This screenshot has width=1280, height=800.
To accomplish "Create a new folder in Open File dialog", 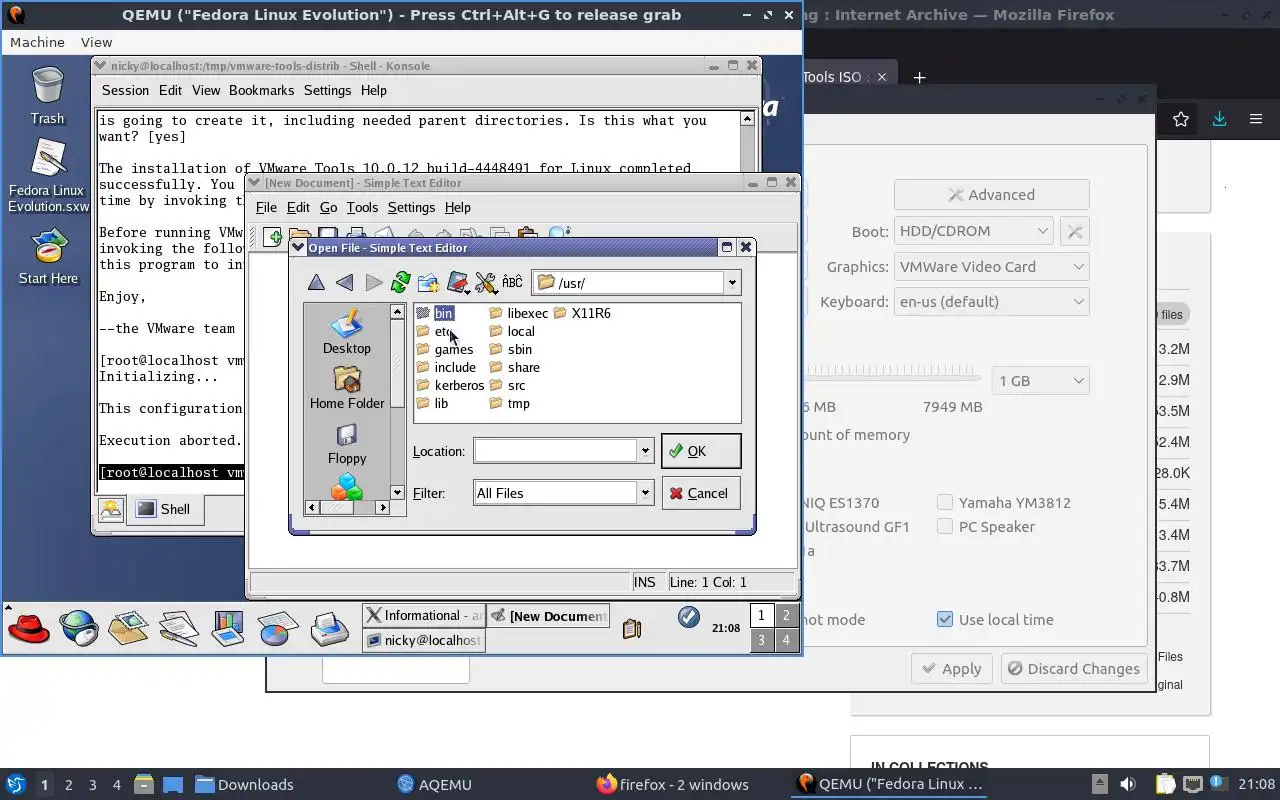I will coord(429,283).
